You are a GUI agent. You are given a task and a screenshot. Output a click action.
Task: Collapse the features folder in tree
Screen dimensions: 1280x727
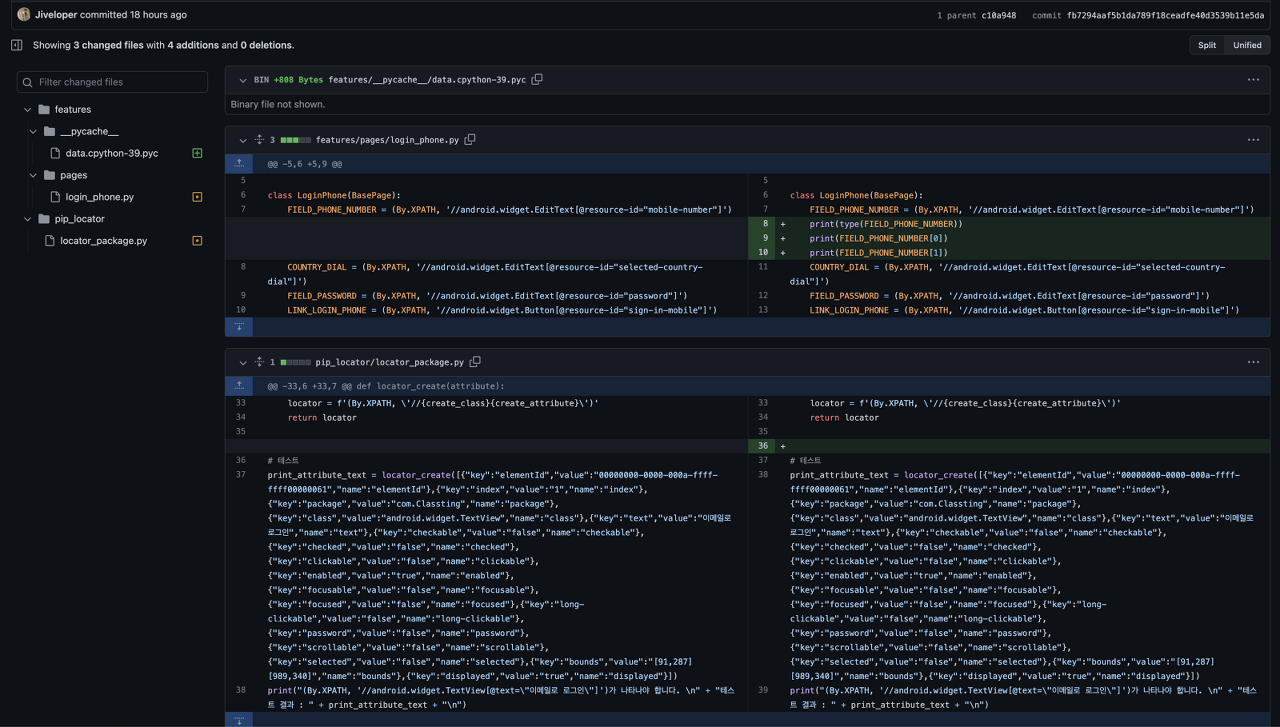pyautogui.click(x=27, y=109)
